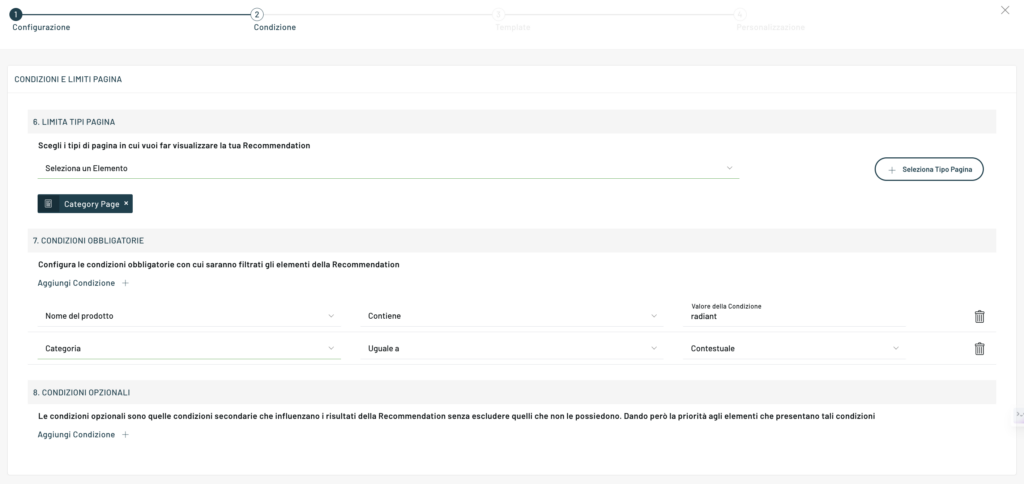Open the Categoria field dropdown
The height and width of the screenshot is (484, 1024).
click(189, 349)
